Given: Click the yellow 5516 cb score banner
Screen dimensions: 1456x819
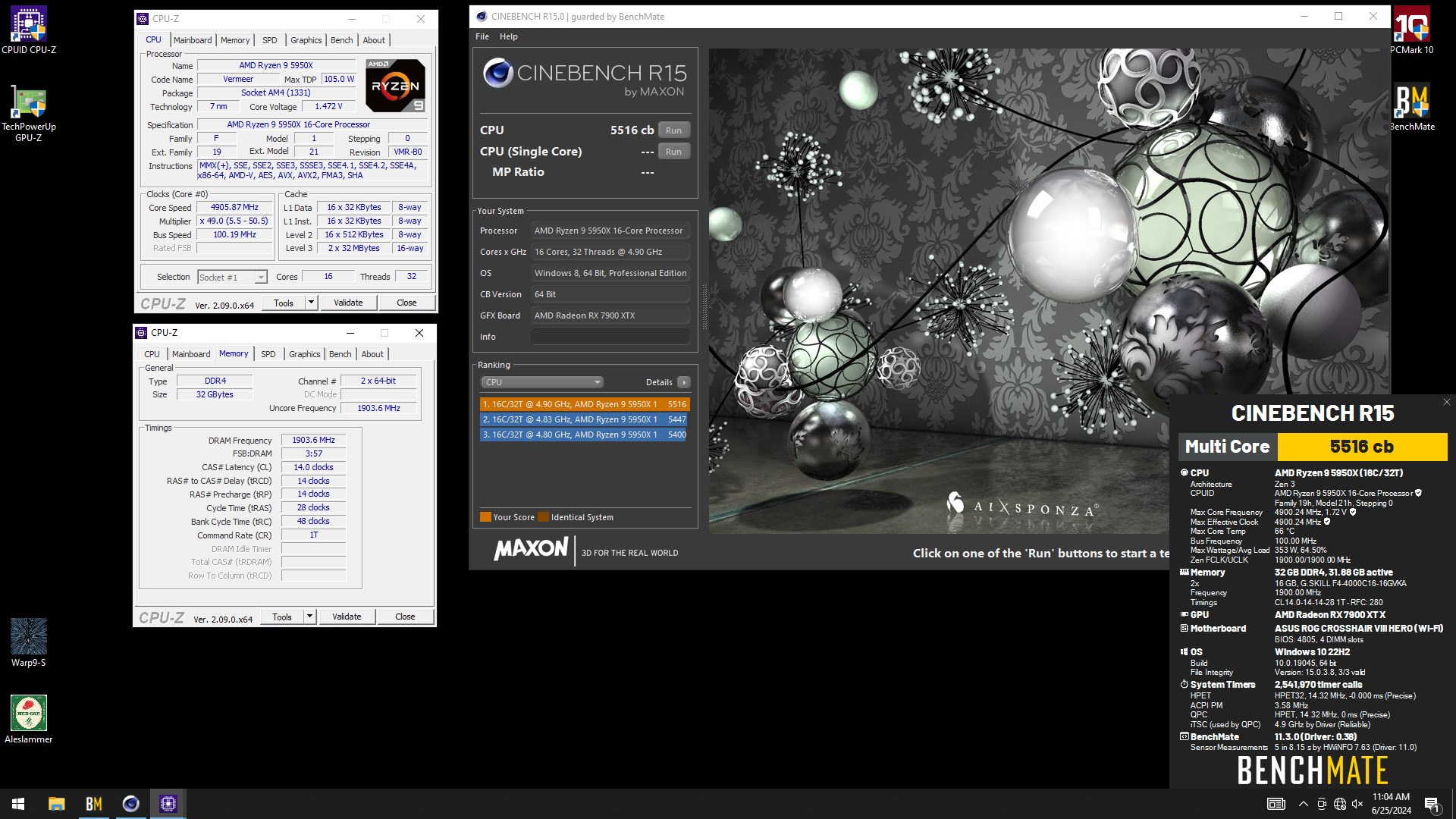Looking at the screenshot, I should click(x=1362, y=447).
